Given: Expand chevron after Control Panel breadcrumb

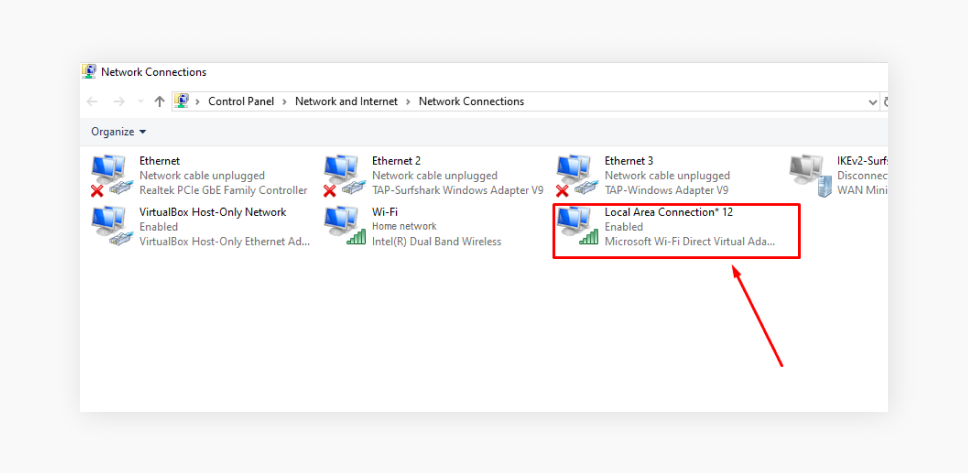Looking at the screenshot, I should click(x=285, y=101).
